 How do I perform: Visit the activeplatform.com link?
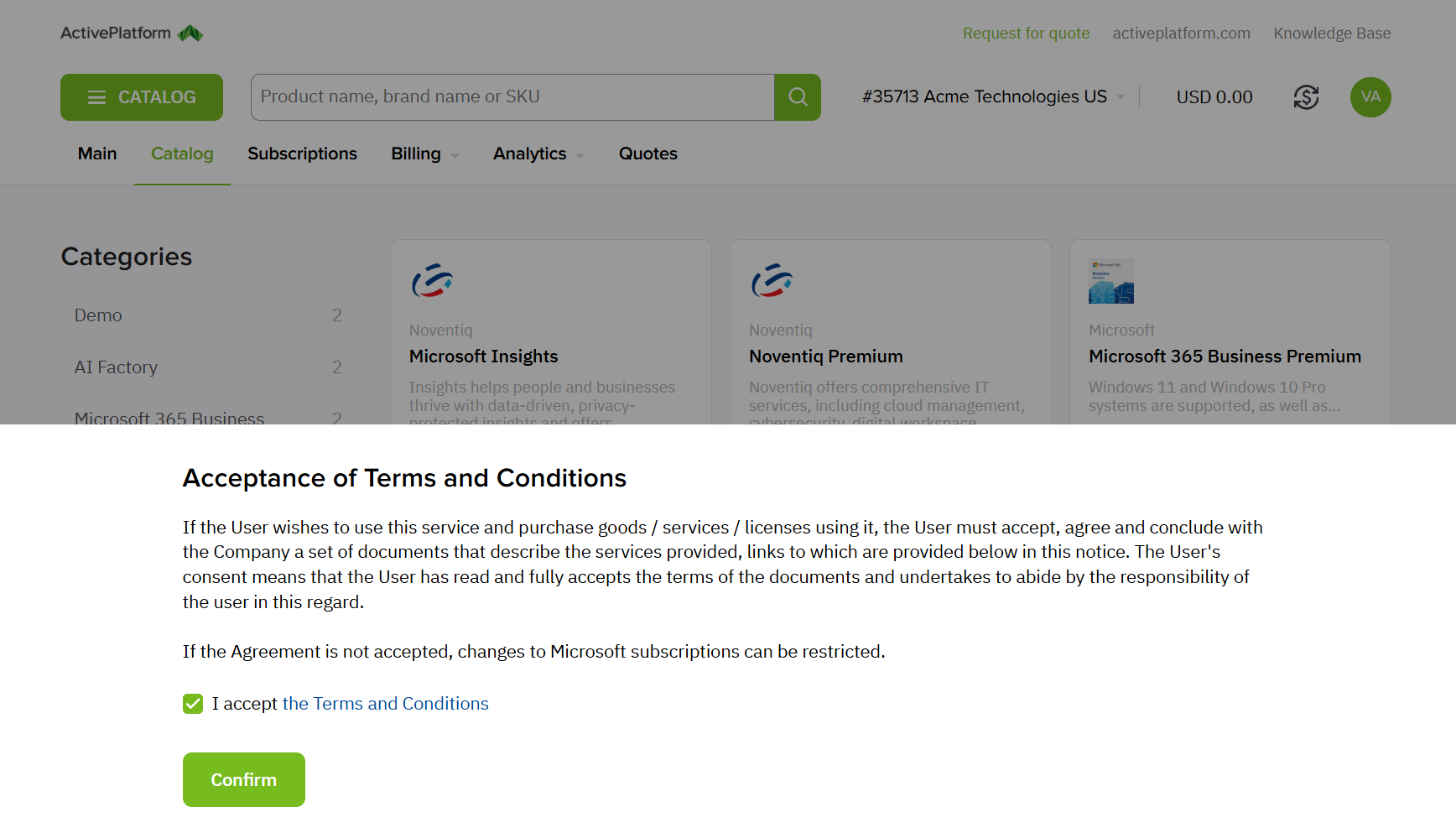[1181, 34]
